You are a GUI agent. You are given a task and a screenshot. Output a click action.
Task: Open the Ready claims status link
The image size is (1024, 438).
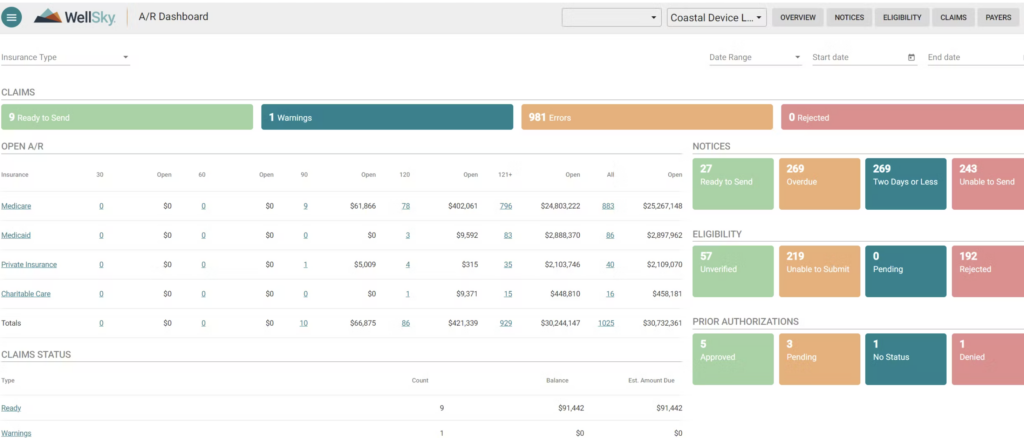click(x=11, y=408)
